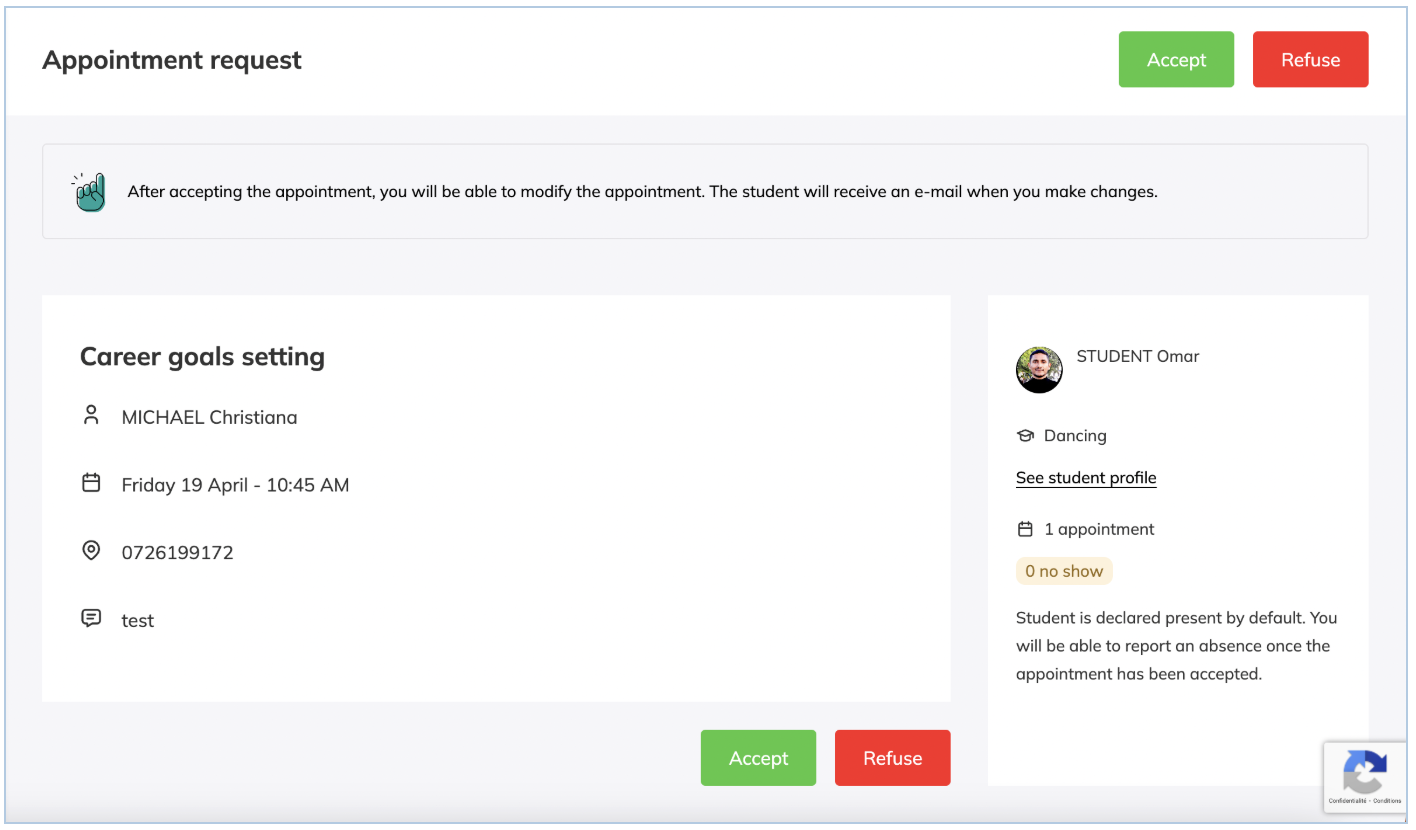Click the STUDENT Omar name
This screenshot has height=830, width=1416.
click(x=1137, y=356)
